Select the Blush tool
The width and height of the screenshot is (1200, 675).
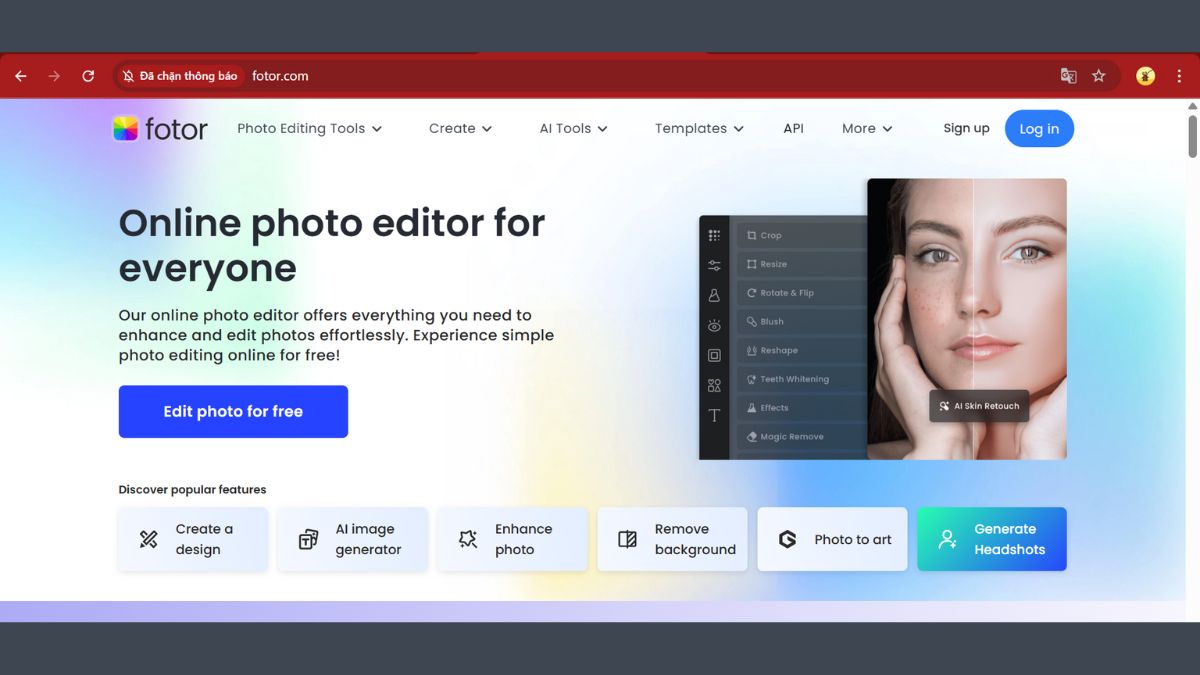[x=770, y=322]
